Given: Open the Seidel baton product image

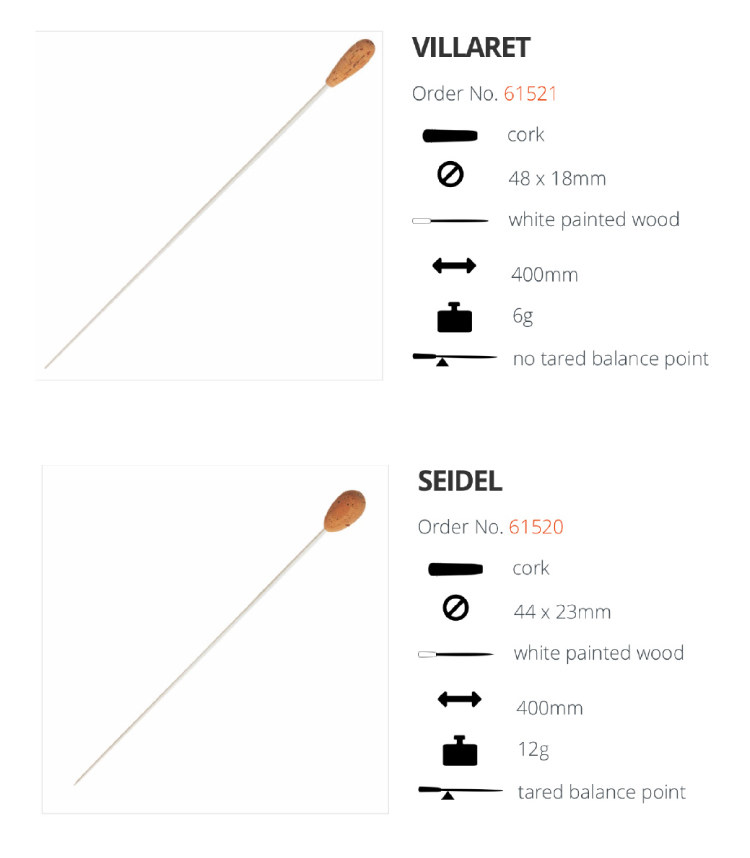Looking at the screenshot, I should point(215,639).
